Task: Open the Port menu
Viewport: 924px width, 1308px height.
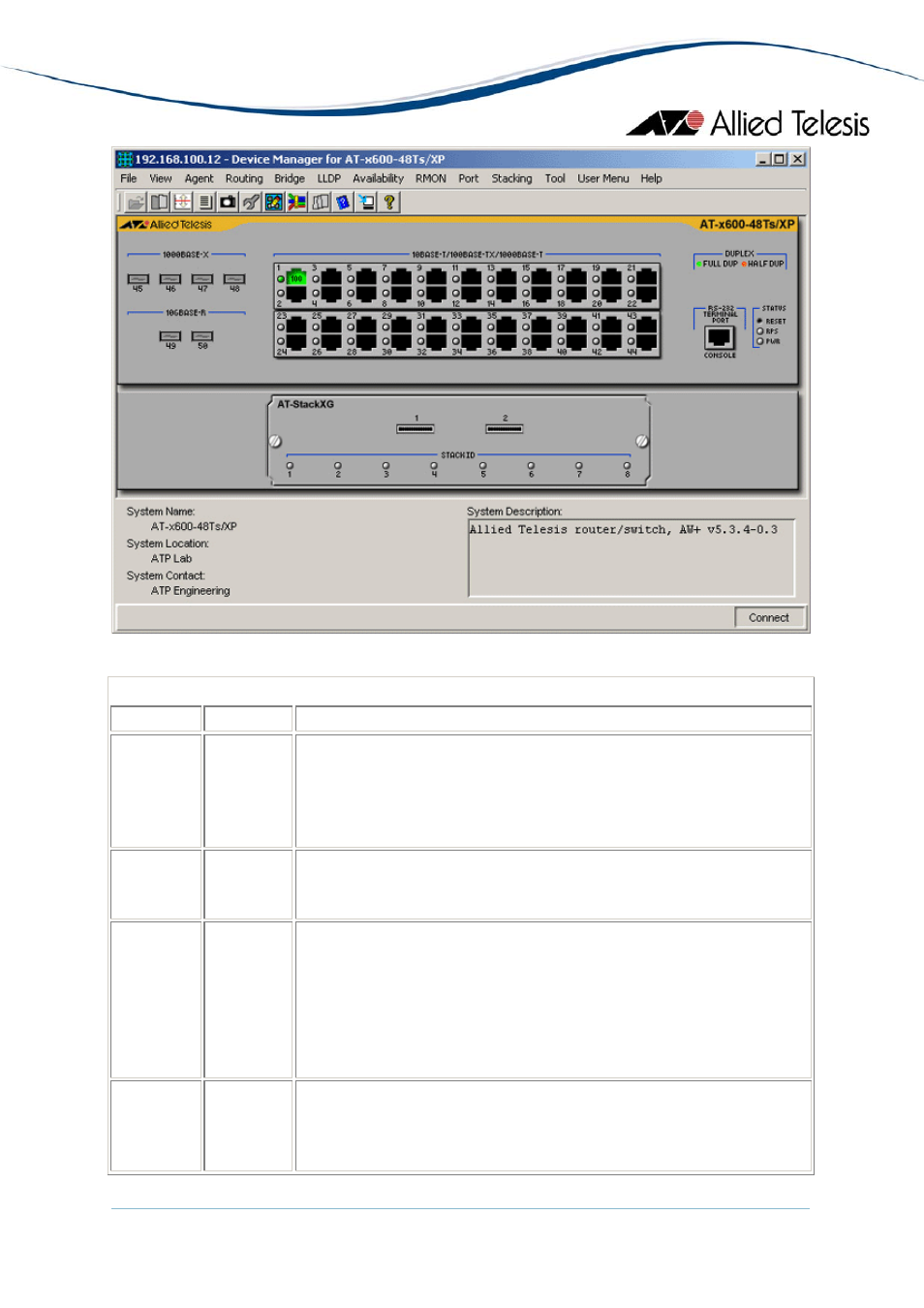Action: coord(469,178)
